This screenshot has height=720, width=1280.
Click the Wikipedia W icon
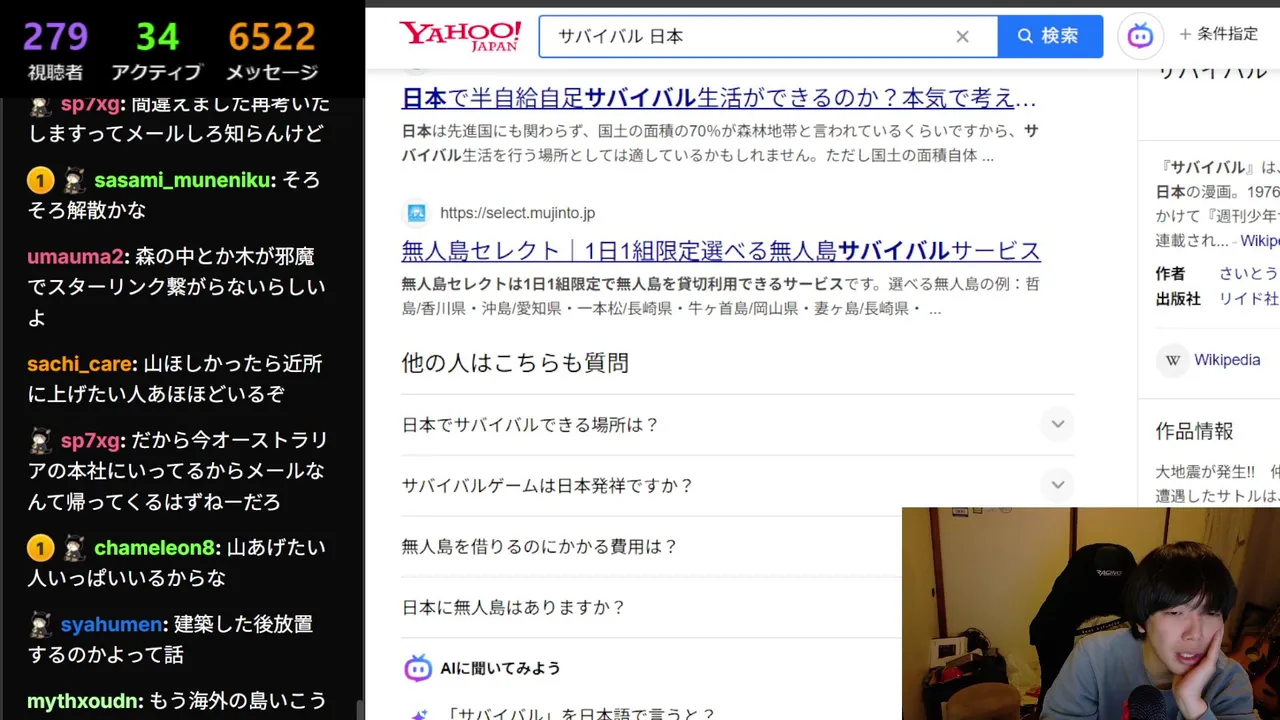(1173, 360)
